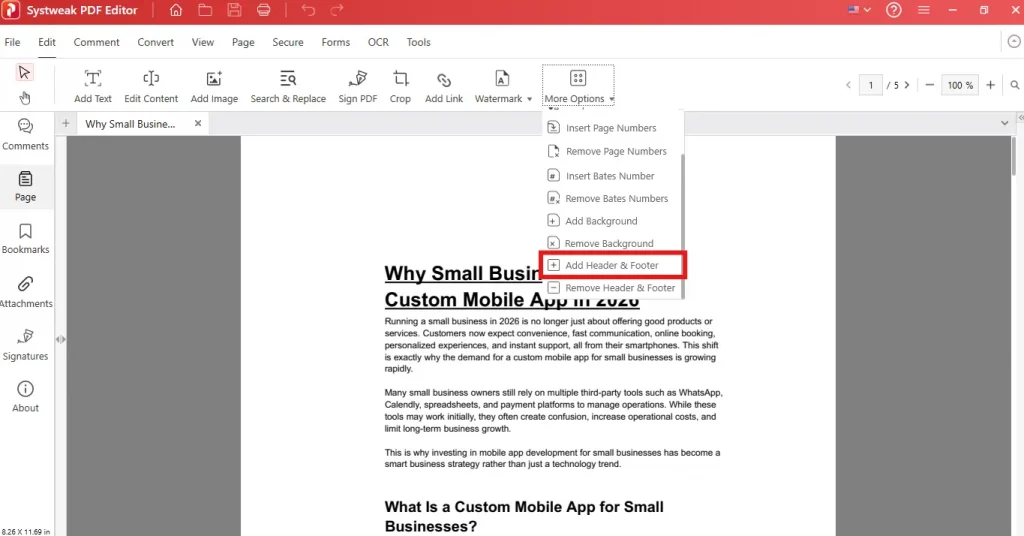Choose the arrow selection tool
The image size is (1024, 536).
point(24,72)
